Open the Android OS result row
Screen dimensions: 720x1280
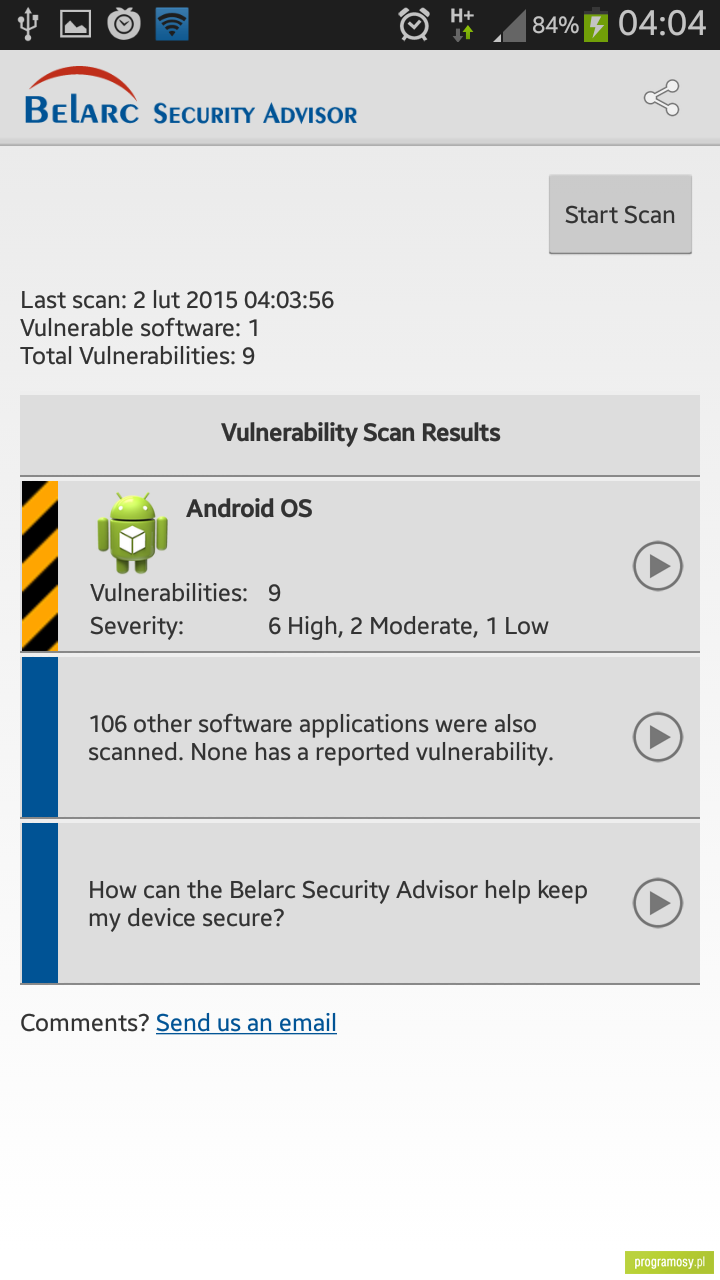click(360, 566)
